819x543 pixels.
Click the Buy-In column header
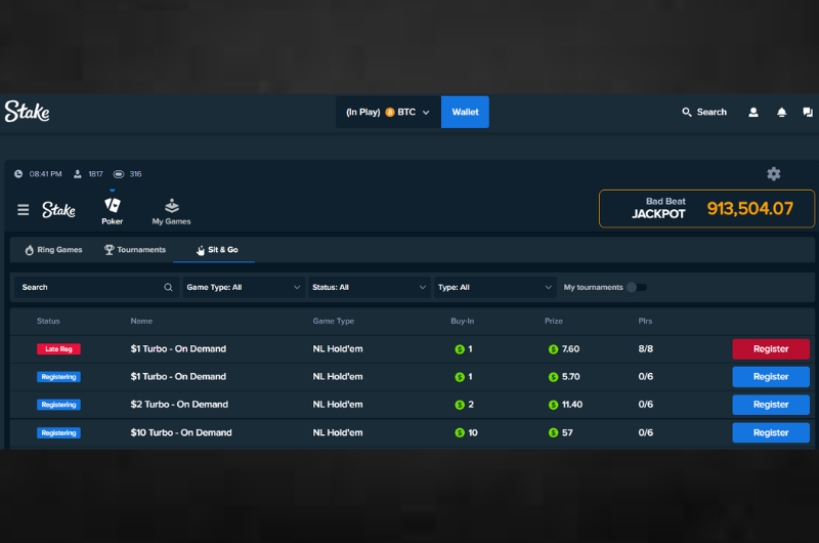[x=462, y=321]
